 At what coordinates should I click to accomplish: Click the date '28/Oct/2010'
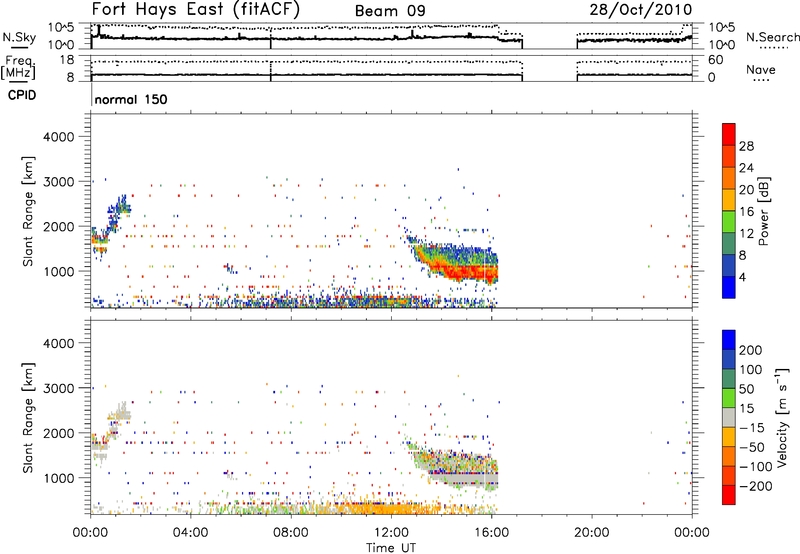[641, 10]
